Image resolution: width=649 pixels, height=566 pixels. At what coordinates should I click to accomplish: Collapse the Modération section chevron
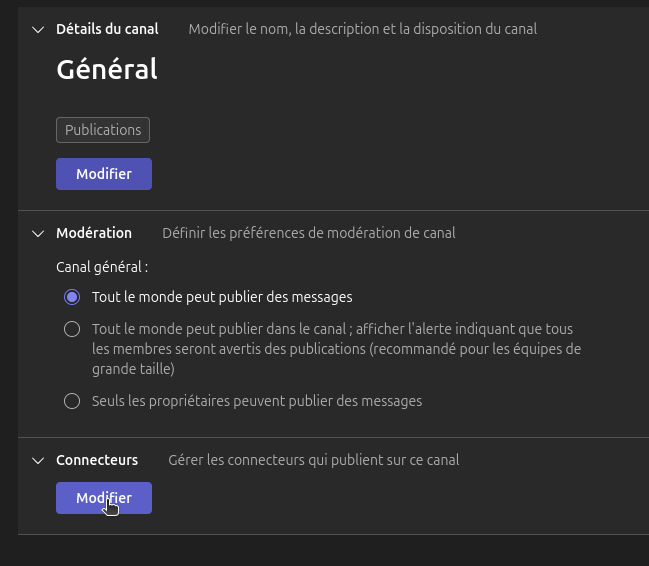click(38, 233)
